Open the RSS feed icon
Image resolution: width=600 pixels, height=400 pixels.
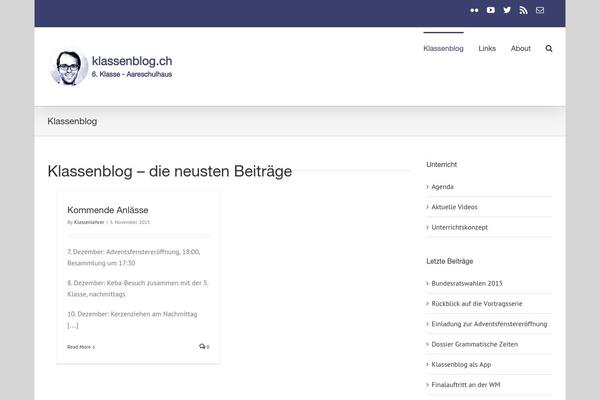(x=523, y=10)
